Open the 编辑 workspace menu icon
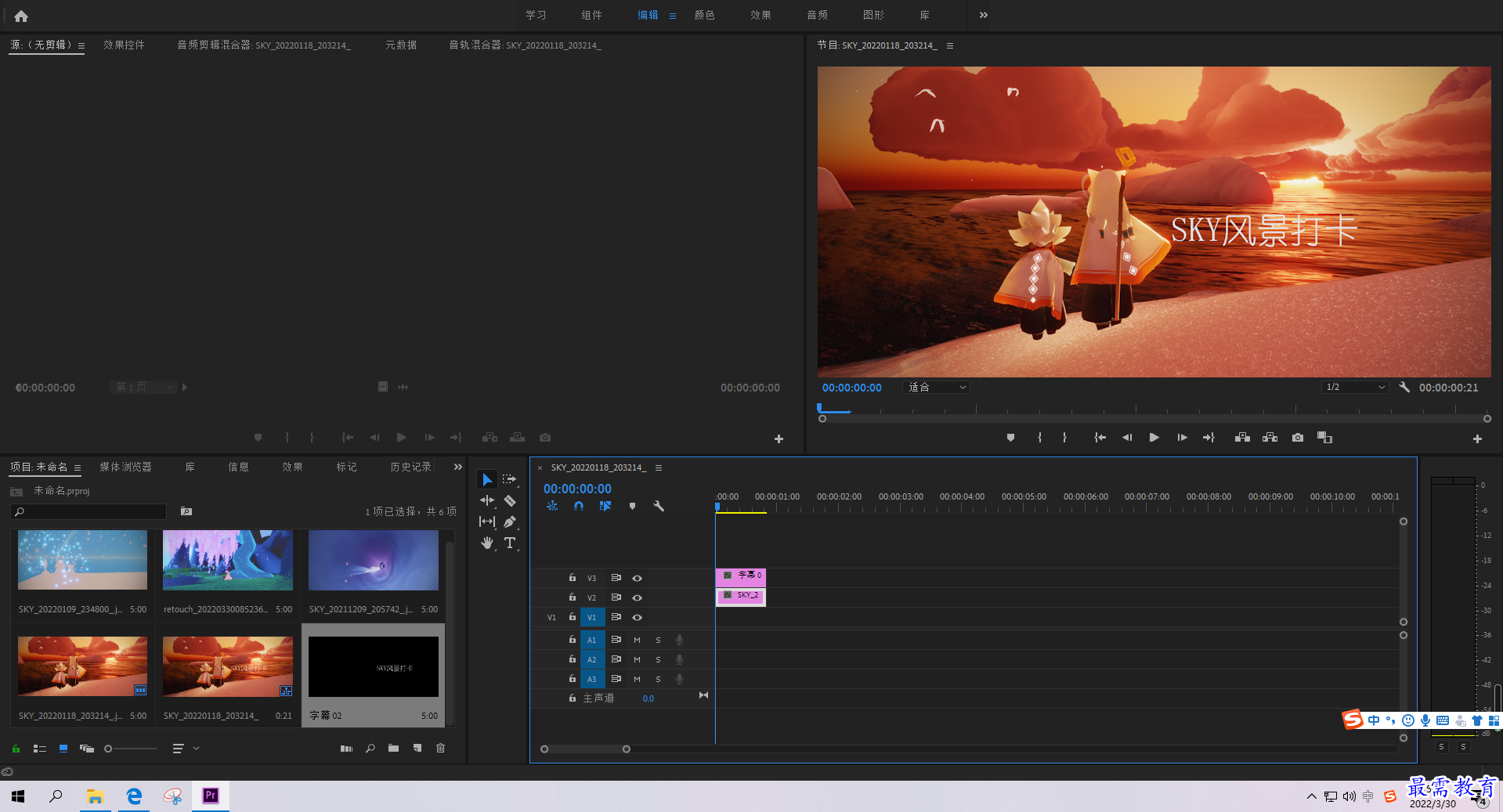This screenshot has height=812, width=1503. (x=673, y=16)
